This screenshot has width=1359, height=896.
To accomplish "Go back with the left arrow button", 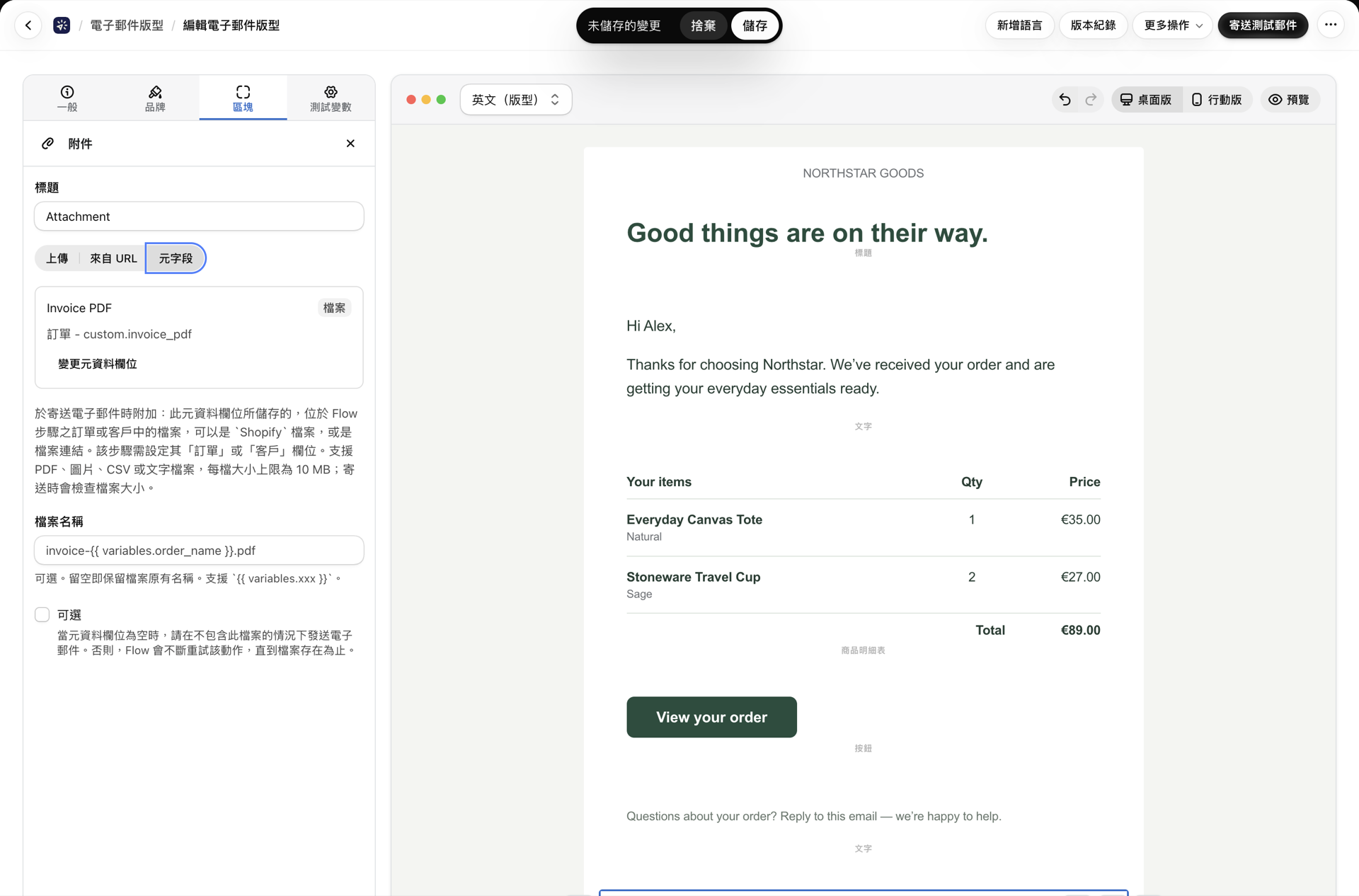I will pos(28,25).
